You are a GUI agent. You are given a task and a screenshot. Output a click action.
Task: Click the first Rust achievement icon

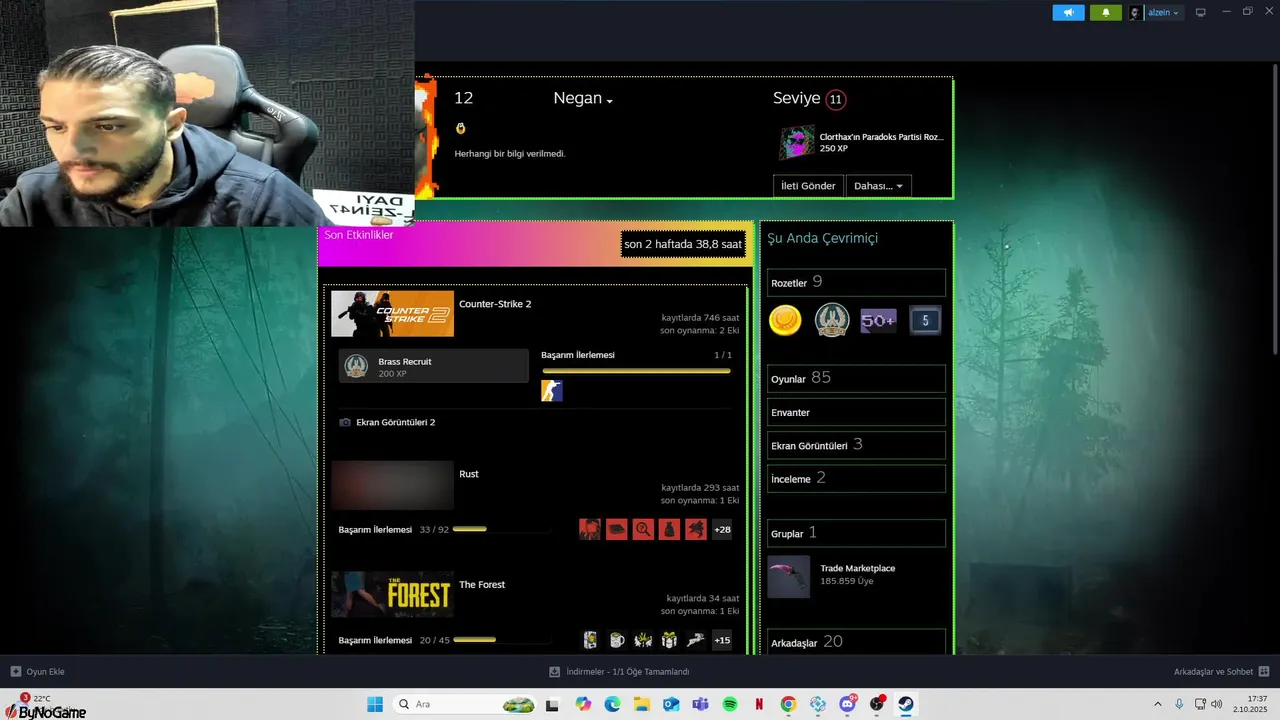pyautogui.click(x=590, y=529)
